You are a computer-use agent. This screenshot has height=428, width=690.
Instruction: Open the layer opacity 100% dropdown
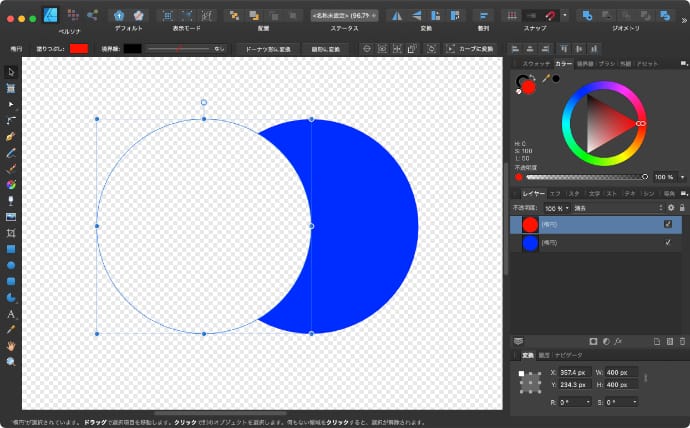coord(554,207)
